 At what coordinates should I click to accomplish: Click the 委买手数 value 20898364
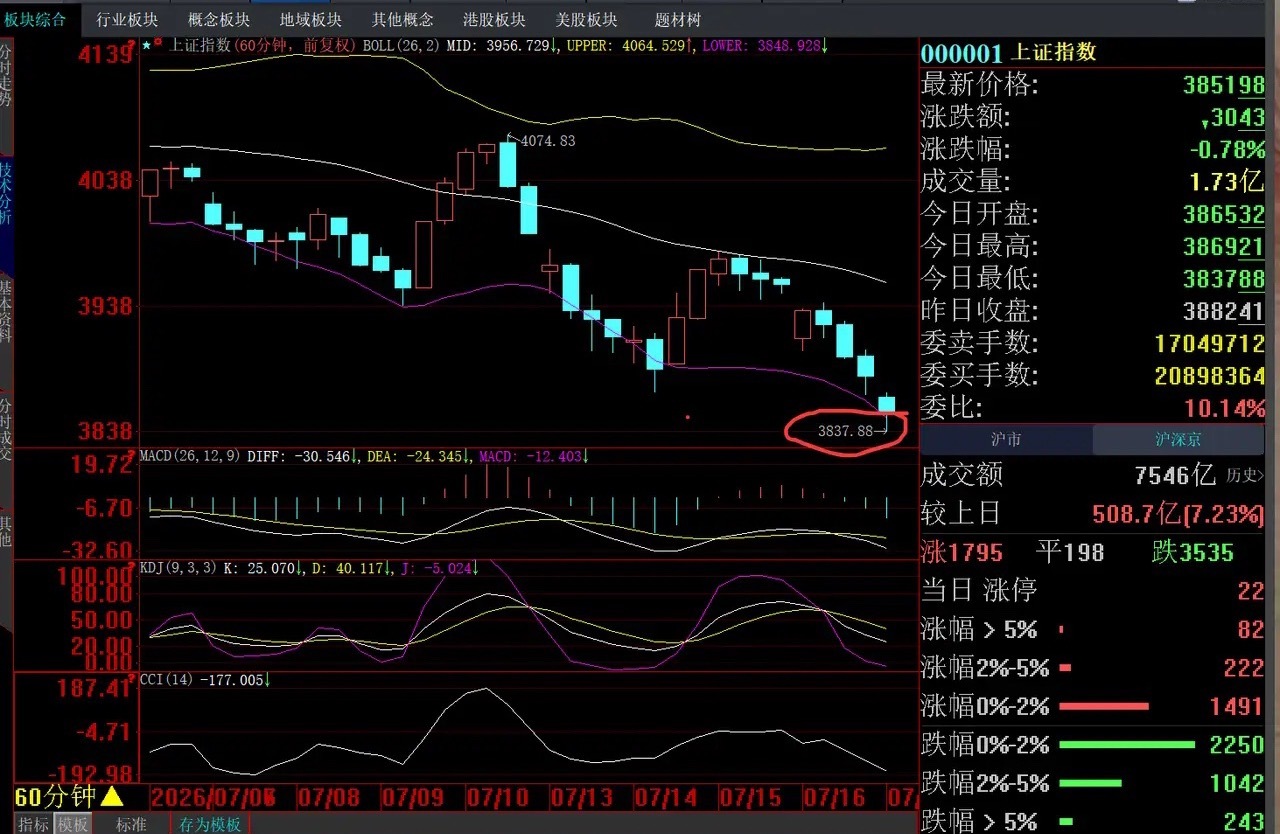pyautogui.click(x=1210, y=375)
